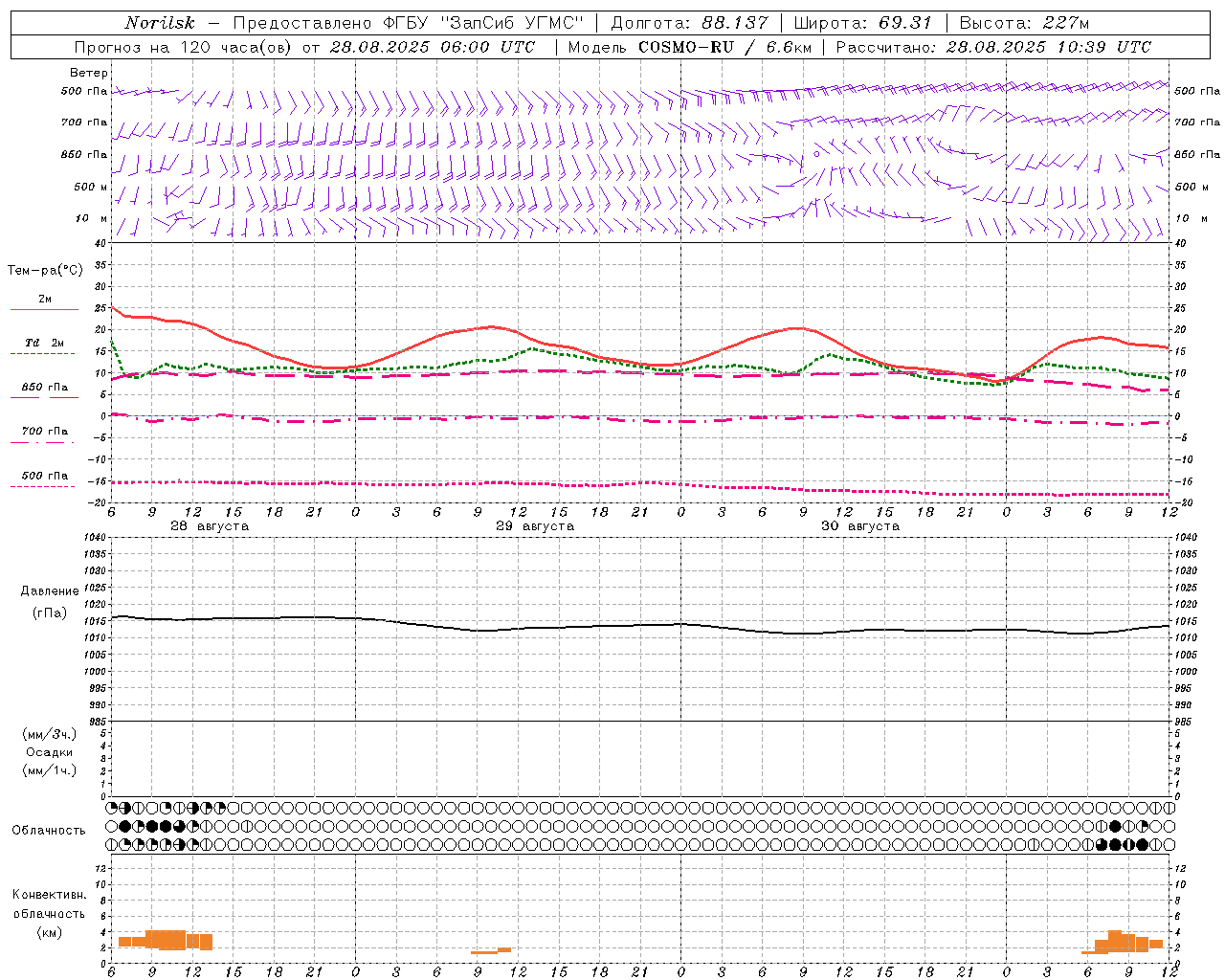Click the green dashed Td legend line sample

click(x=42, y=353)
